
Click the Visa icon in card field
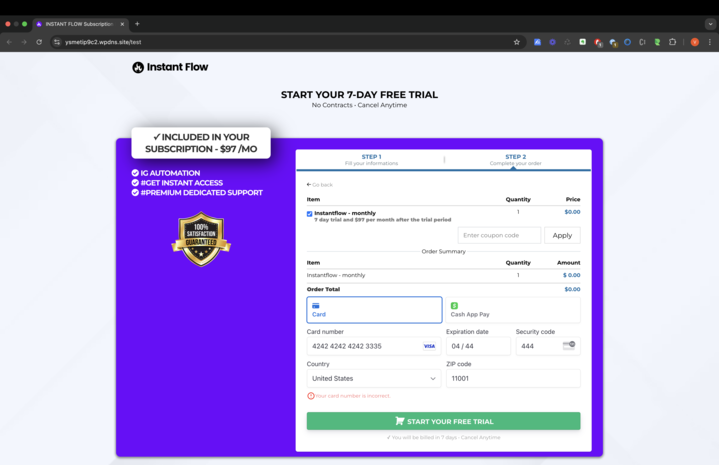(429, 346)
